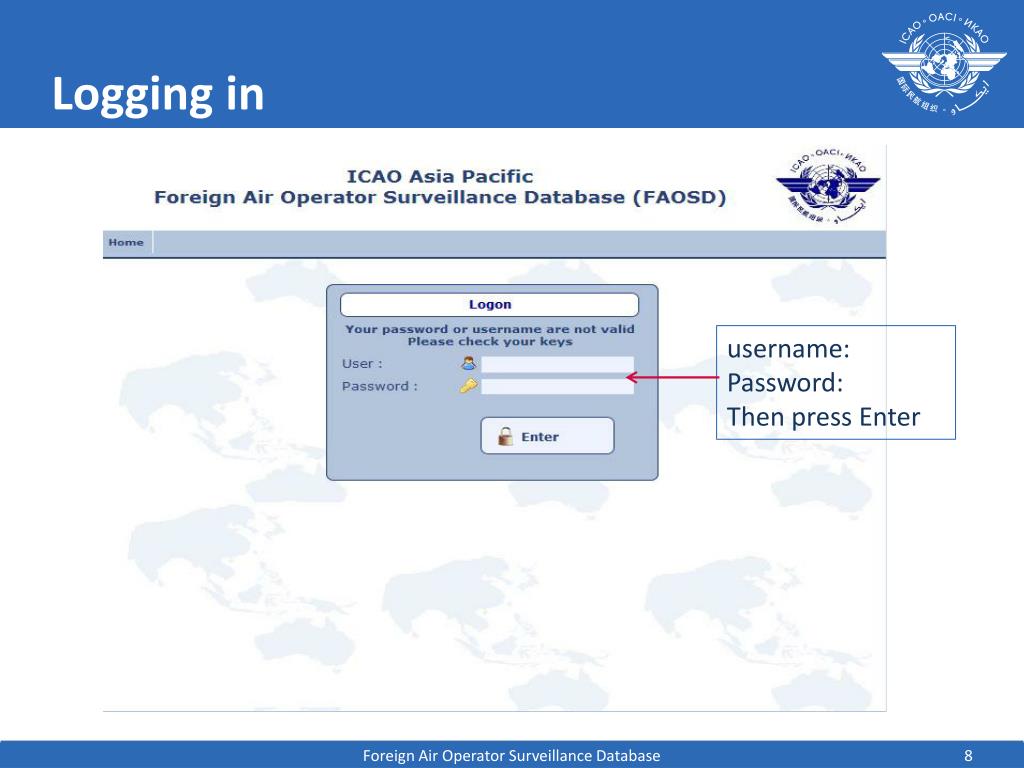This screenshot has height=768, width=1024.
Task: Click the ICAO logo in FAOSD page header
Action: coord(827,185)
